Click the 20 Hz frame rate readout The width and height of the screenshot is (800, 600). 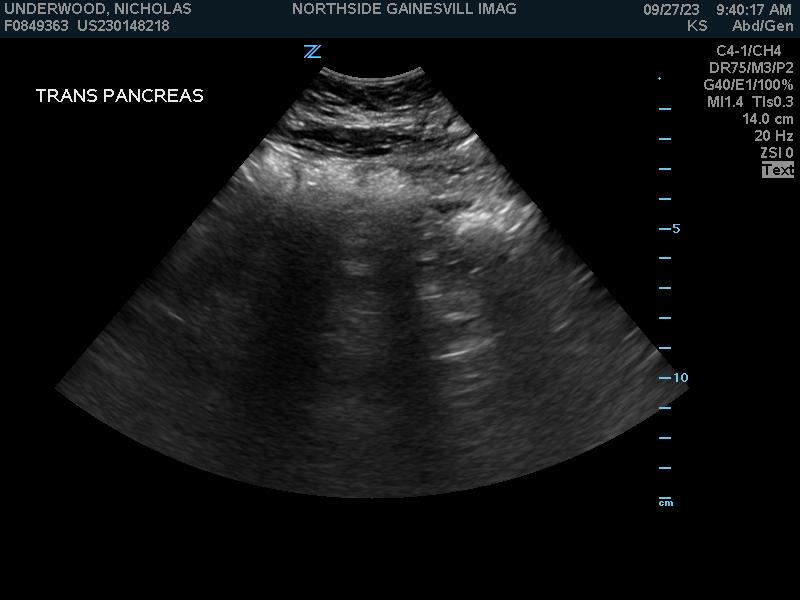774,136
